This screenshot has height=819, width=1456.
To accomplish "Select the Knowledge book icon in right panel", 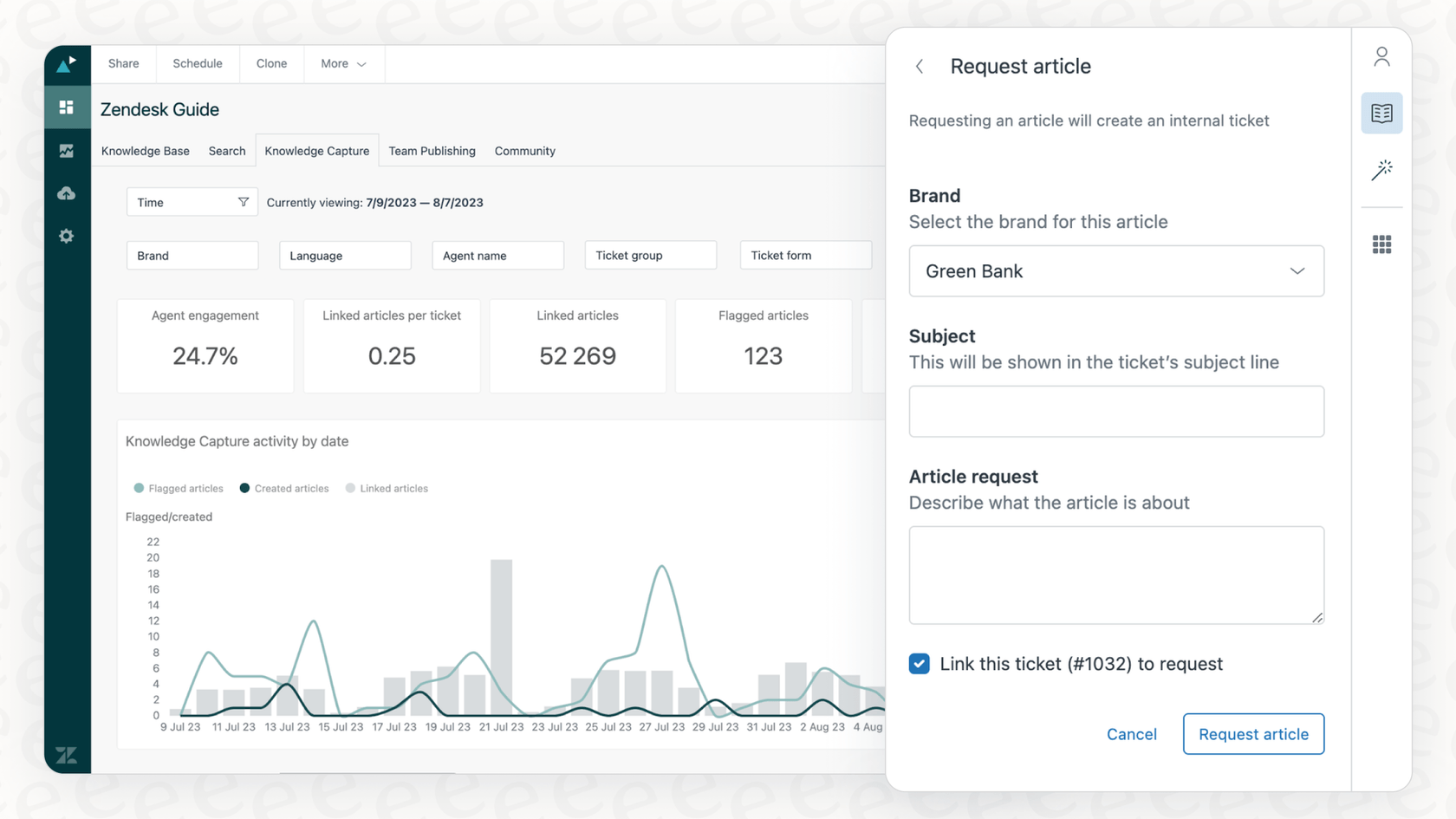I will click(x=1381, y=113).
